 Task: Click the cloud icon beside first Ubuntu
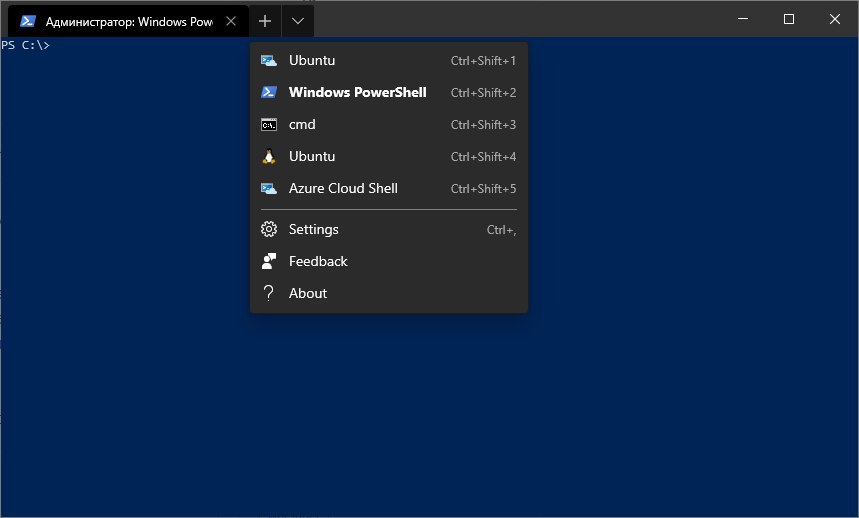[268, 61]
